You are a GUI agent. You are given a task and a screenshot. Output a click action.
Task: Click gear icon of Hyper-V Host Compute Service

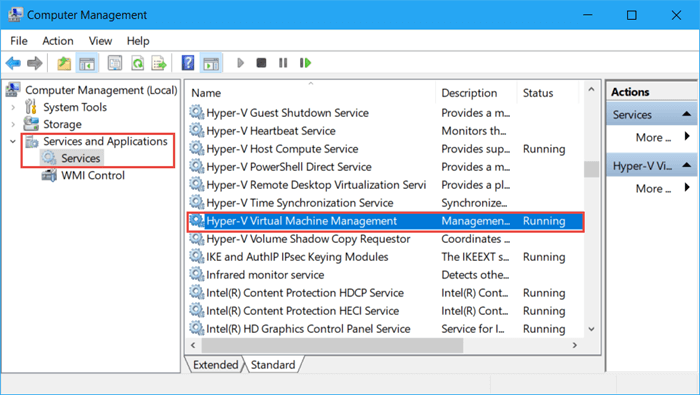pyautogui.click(x=196, y=148)
